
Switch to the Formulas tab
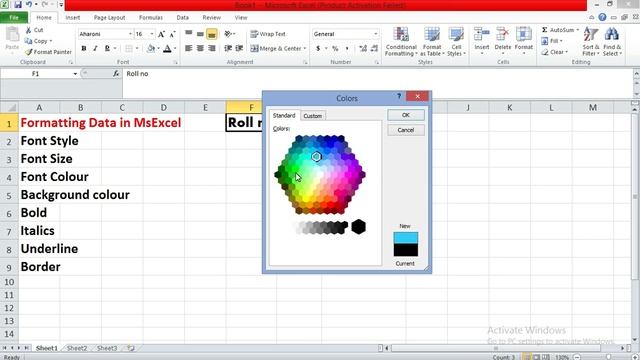pyautogui.click(x=151, y=18)
